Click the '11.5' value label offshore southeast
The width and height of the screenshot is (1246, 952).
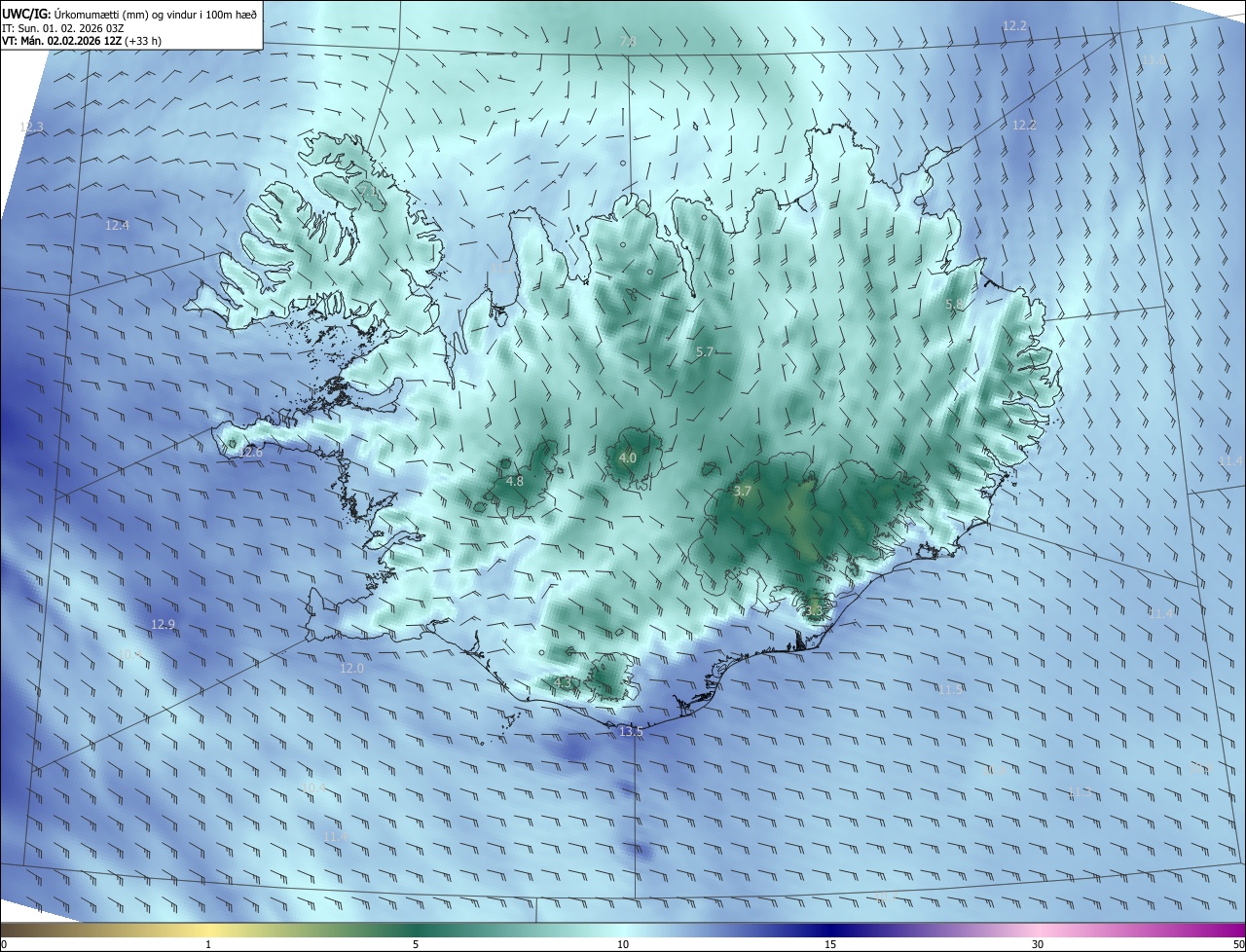pos(951,689)
